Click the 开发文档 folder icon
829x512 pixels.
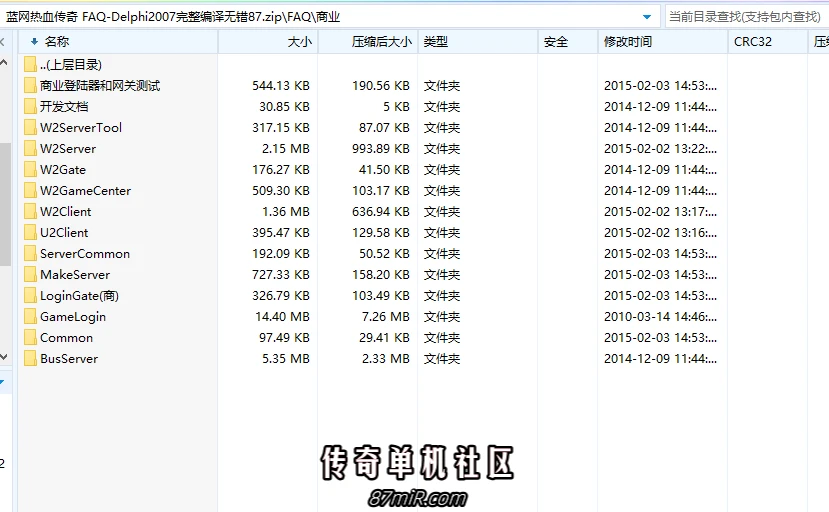30,106
